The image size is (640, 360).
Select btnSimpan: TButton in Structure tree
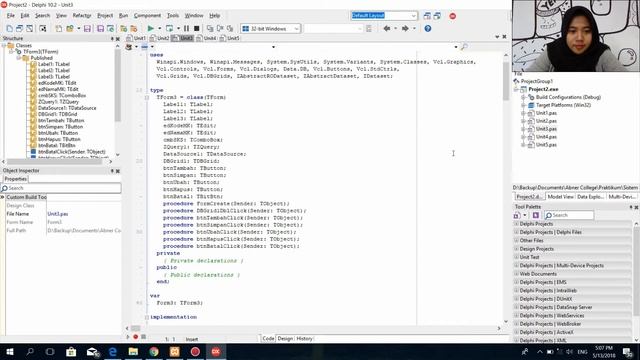(x=60, y=127)
